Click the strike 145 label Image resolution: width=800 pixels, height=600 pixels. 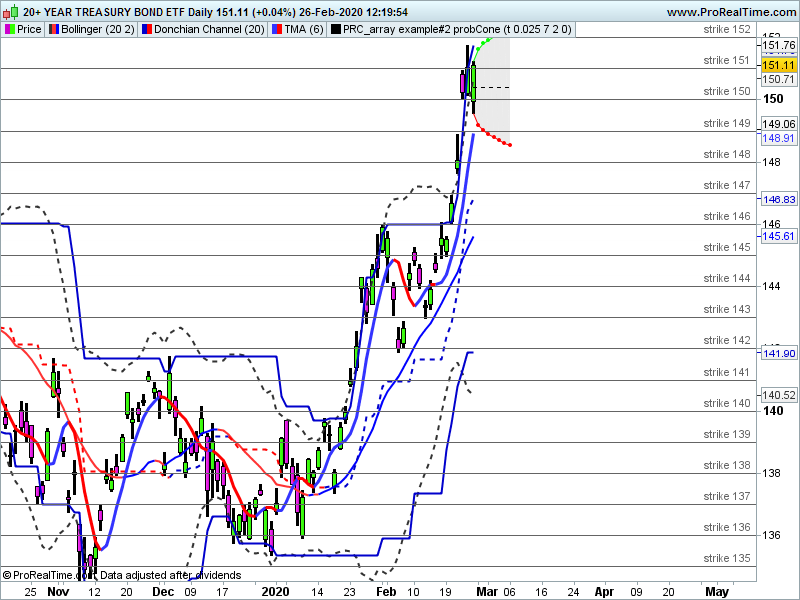click(x=727, y=247)
